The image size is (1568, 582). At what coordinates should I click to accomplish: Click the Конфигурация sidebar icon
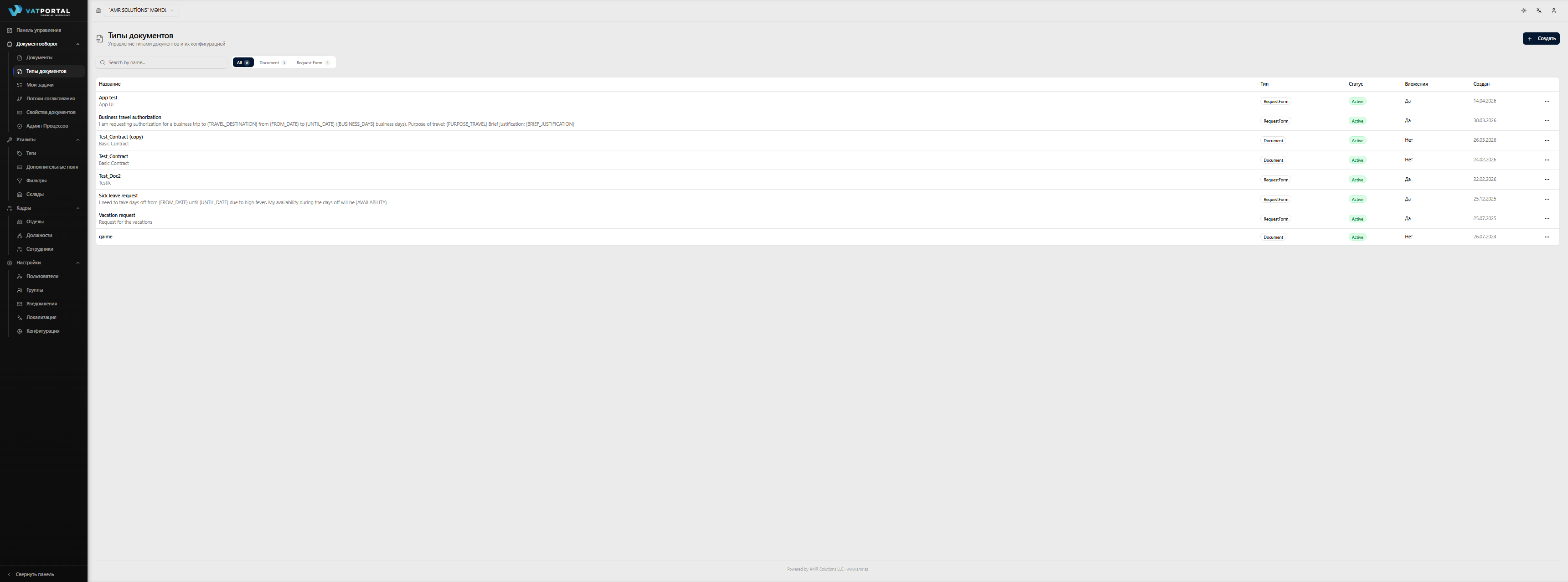tap(20, 331)
